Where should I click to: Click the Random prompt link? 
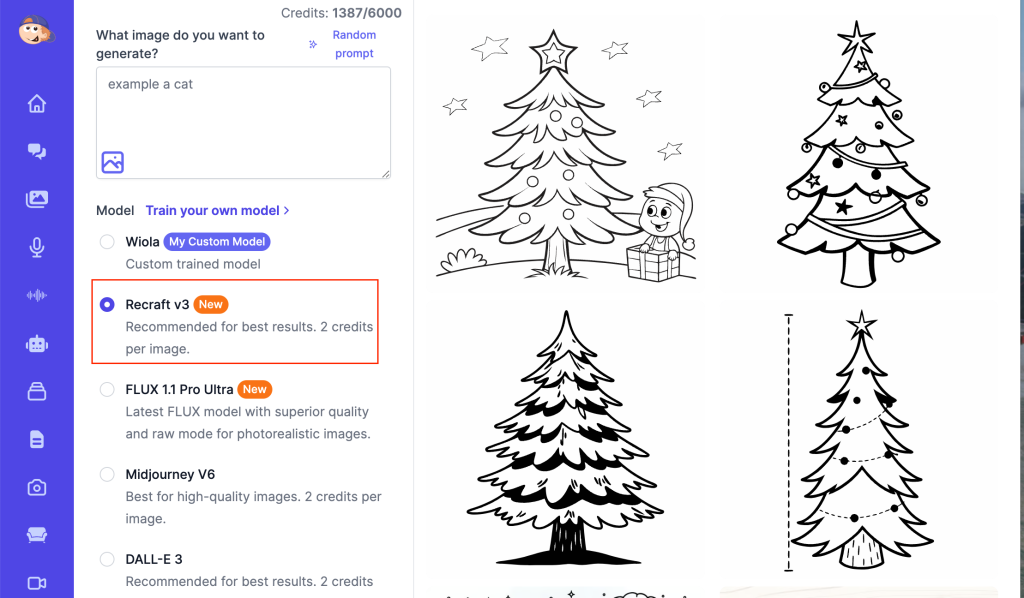click(354, 44)
